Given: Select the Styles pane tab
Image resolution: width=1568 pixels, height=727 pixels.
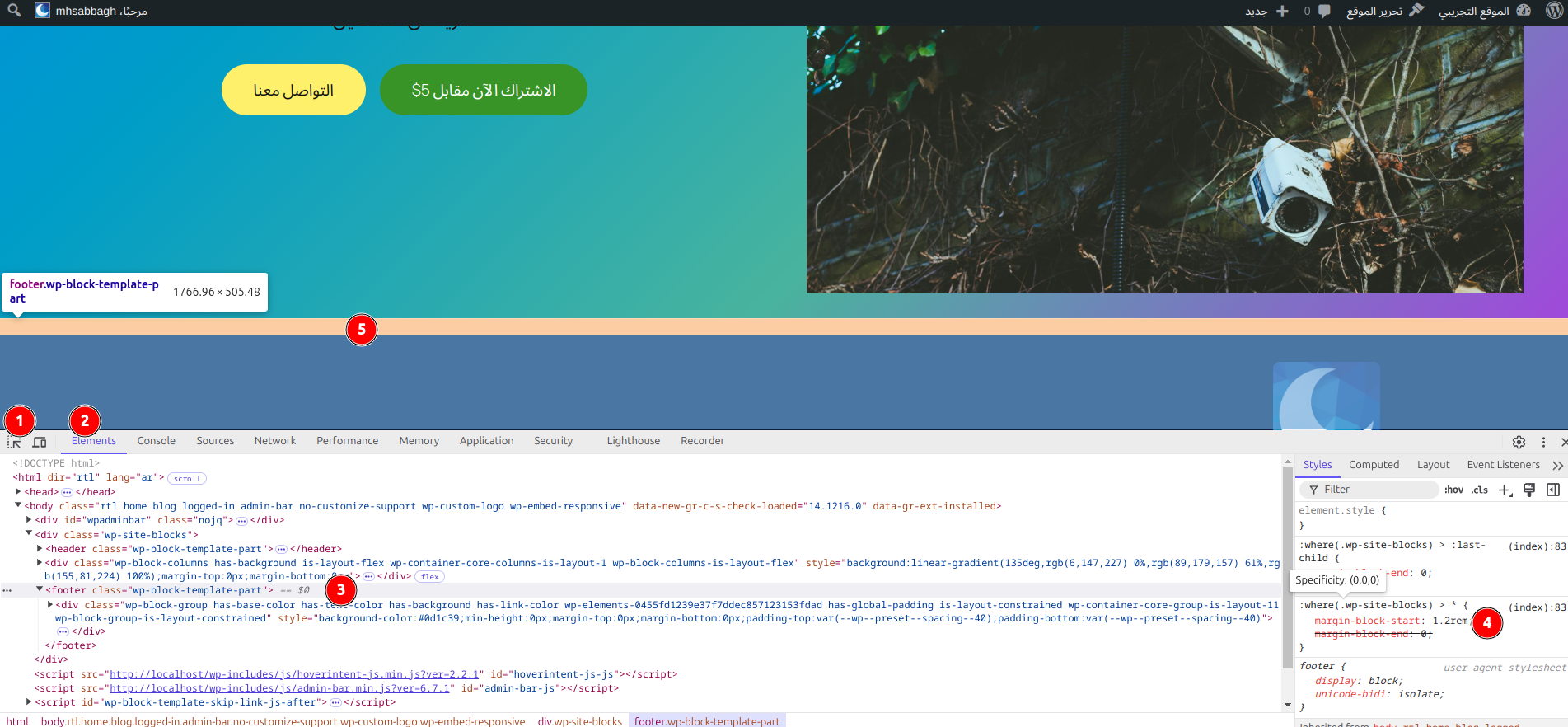Looking at the screenshot, I should (1318, 465).
